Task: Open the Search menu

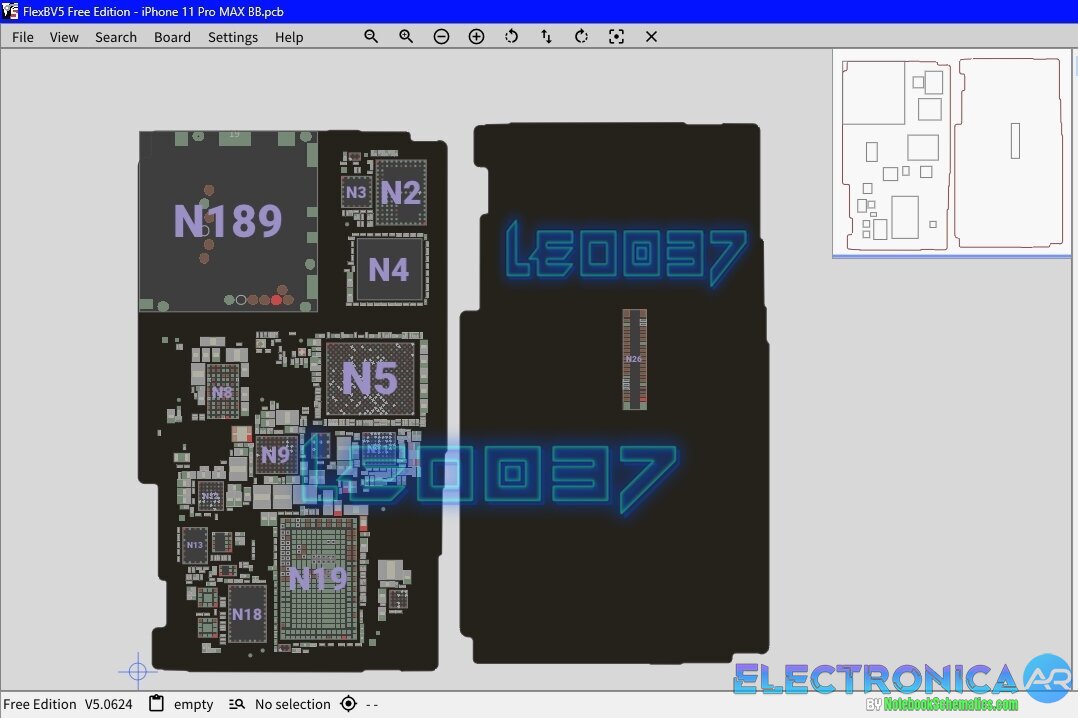Action: pos(116,37)
